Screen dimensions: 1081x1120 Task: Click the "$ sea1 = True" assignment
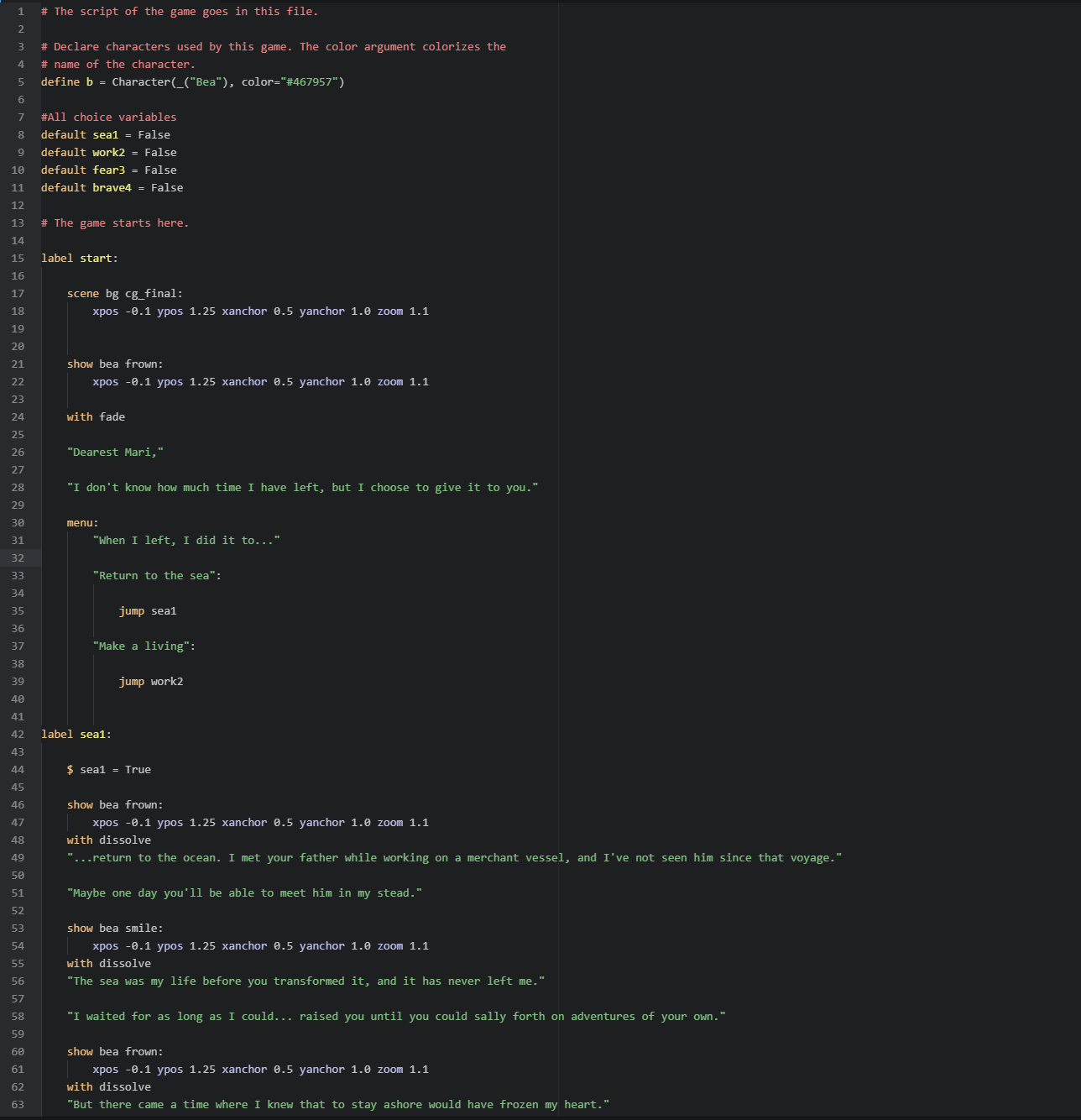tap(109, 770)
